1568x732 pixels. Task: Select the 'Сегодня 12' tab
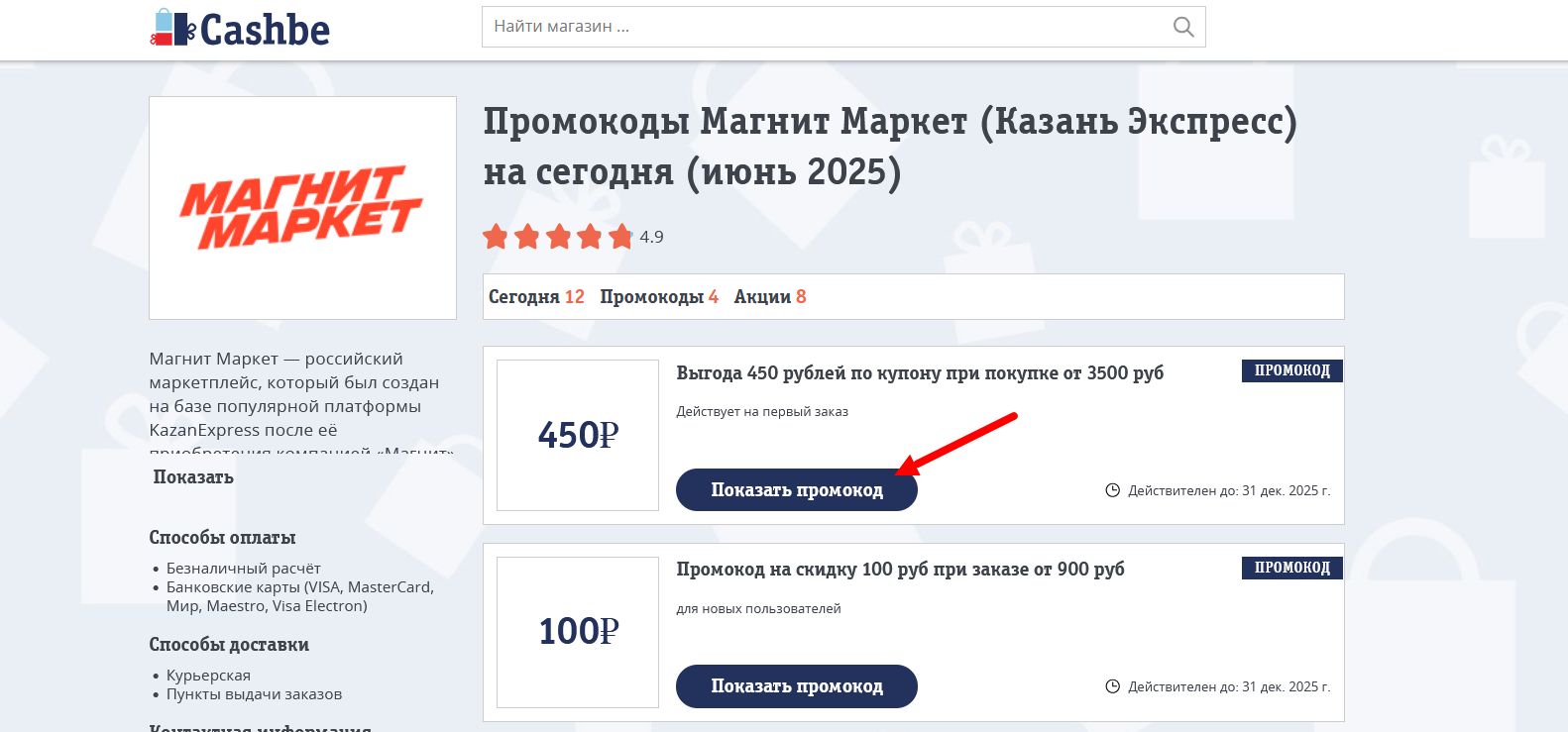tap(536, 297)
